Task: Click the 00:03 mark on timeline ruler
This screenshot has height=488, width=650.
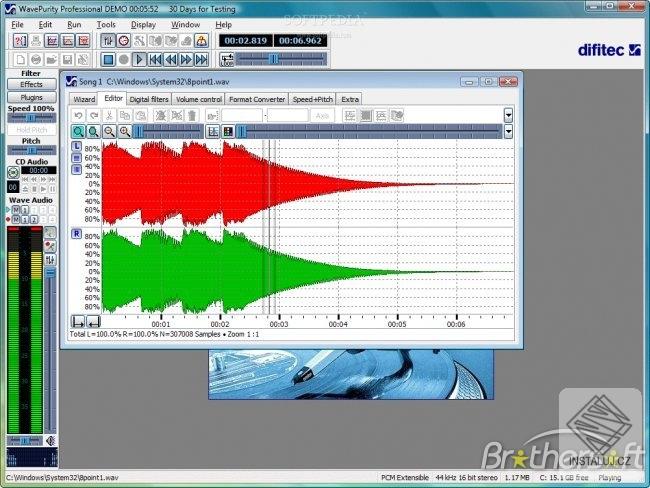Action: click(279, 324)
